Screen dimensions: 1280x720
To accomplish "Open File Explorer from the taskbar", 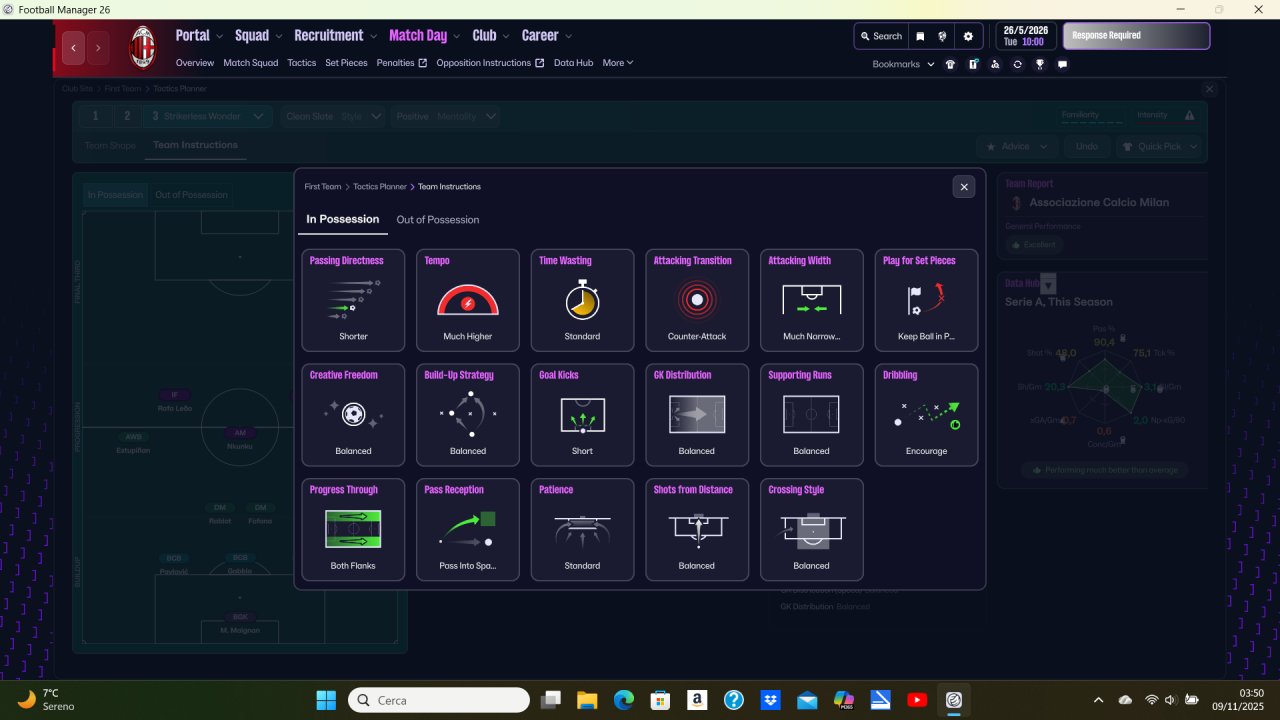I will pos(586,700).
